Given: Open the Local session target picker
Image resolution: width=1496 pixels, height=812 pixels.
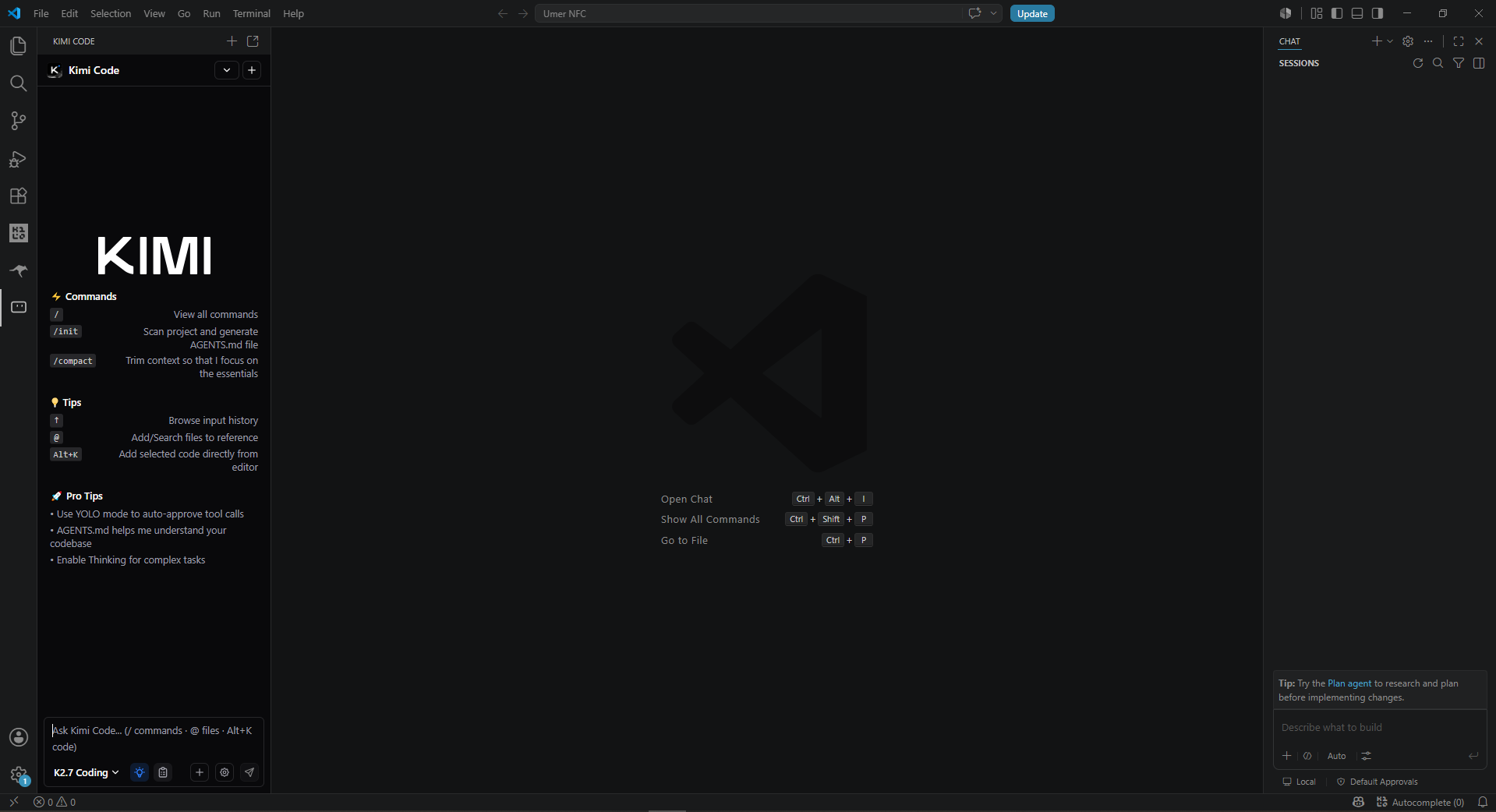Looking at the screenshot, I should coord(1299,782).
